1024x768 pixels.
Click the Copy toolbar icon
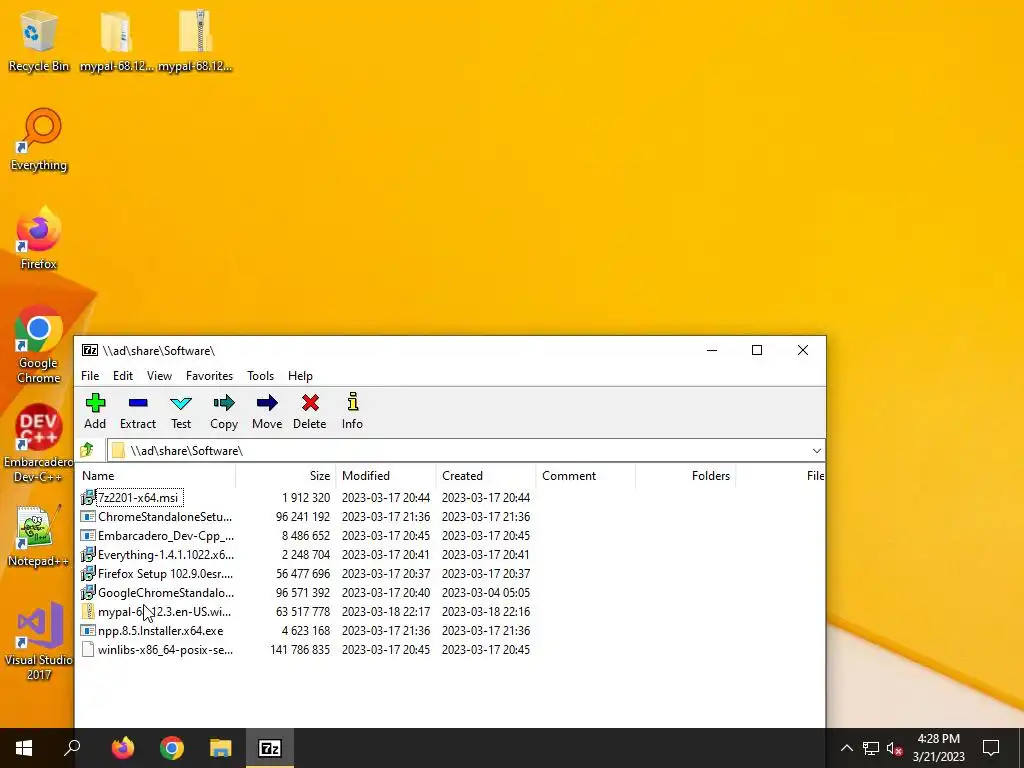[224, 411]
